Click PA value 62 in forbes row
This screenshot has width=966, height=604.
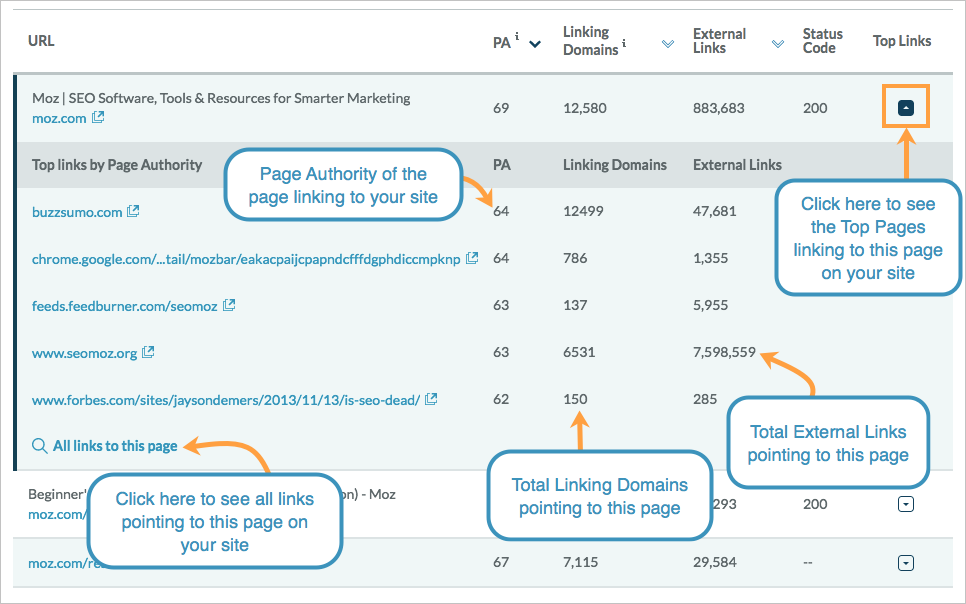pos(501,399)
